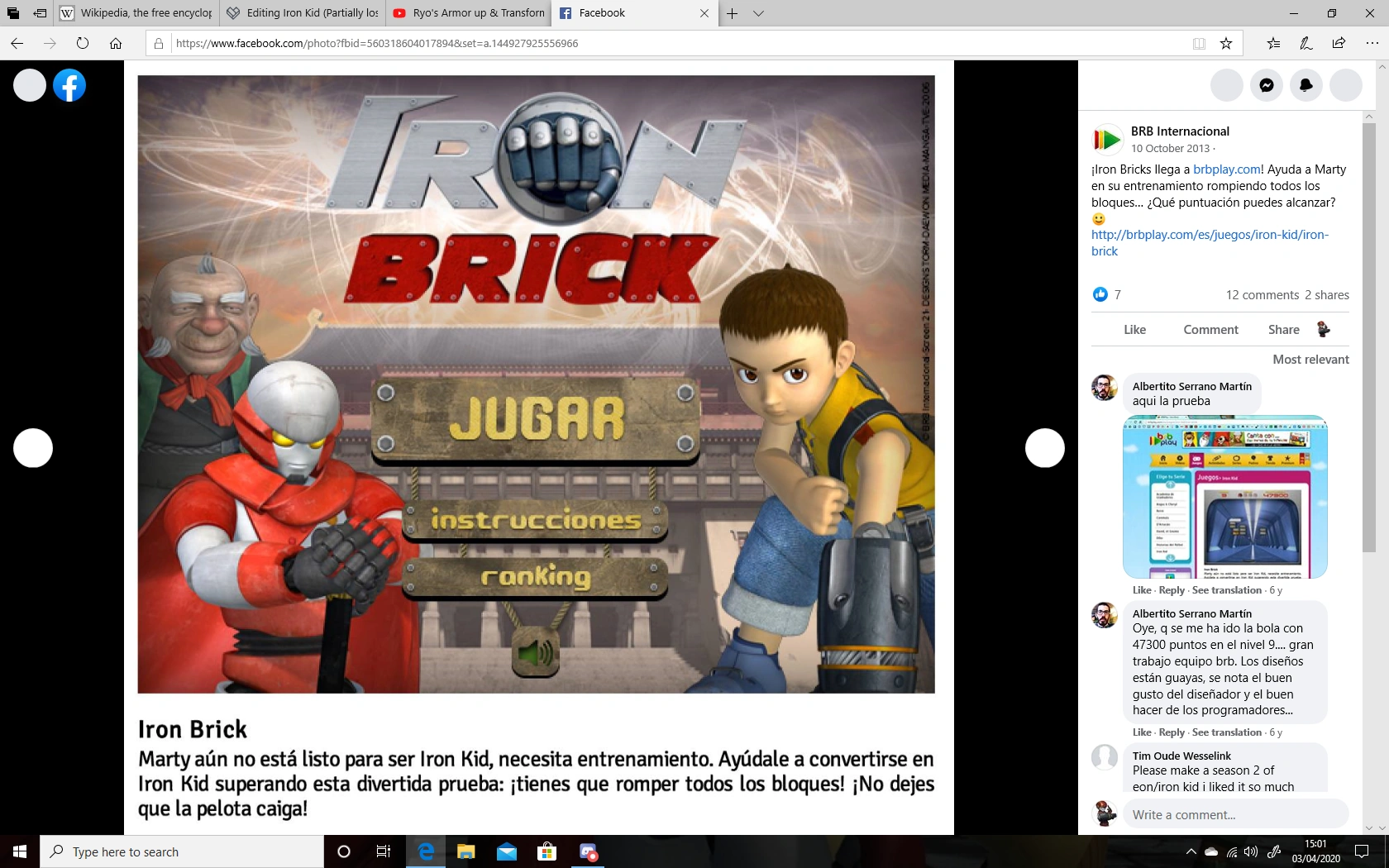
Task: Click the Write a comment field
Action: point(1235,814)
